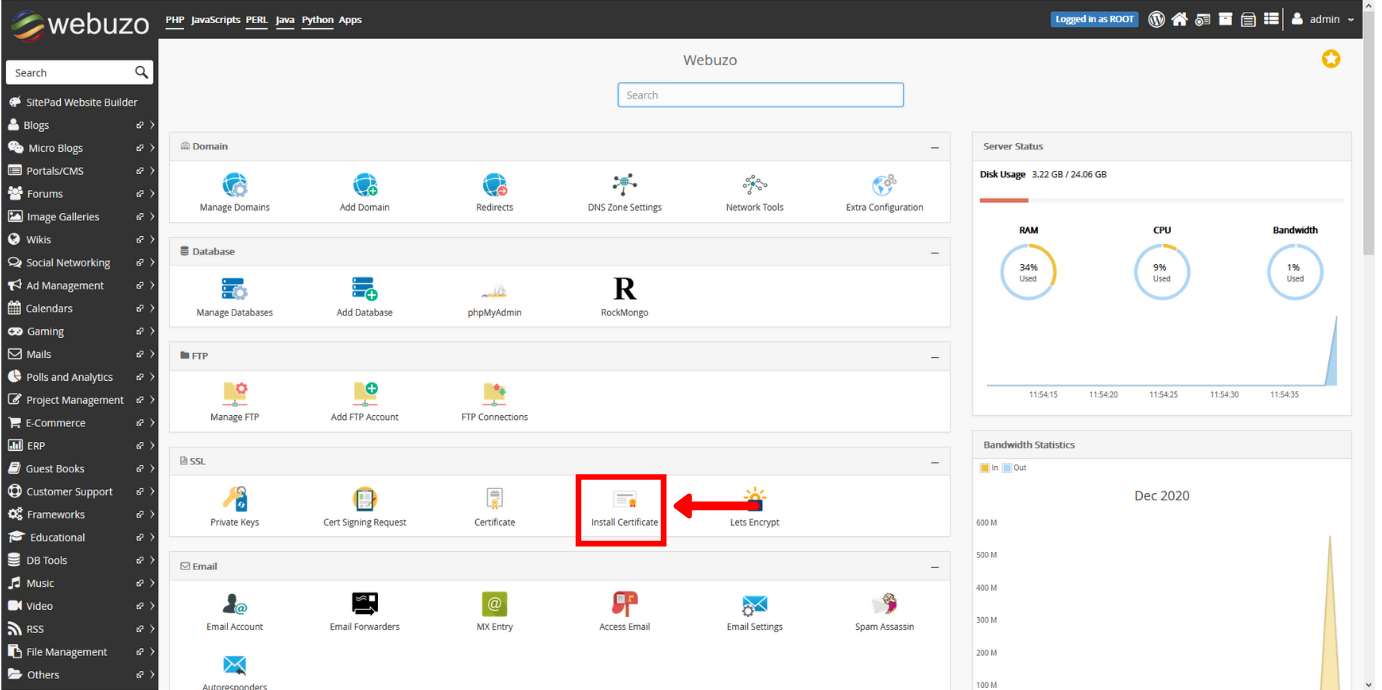Open the PHP menu item
Viewport: 1382px width, 690px height.
[x=175, y=19]
